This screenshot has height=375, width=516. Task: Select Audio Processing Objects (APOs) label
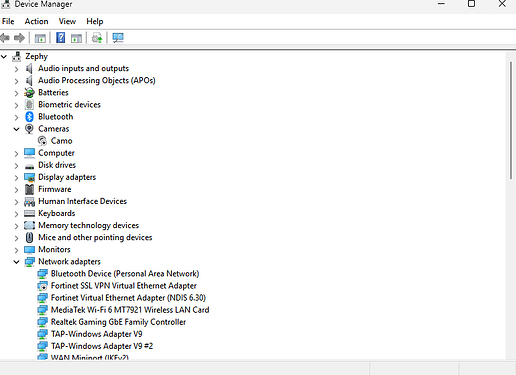tap(97, 81)
